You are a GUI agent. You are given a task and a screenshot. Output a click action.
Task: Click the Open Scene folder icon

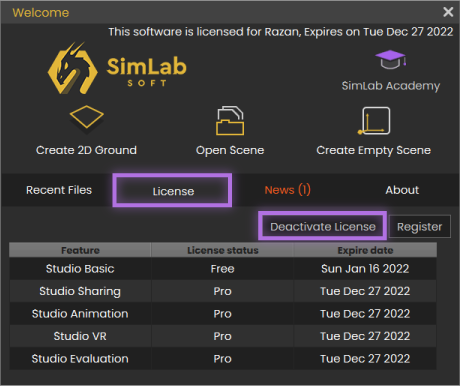coord(230,120)
